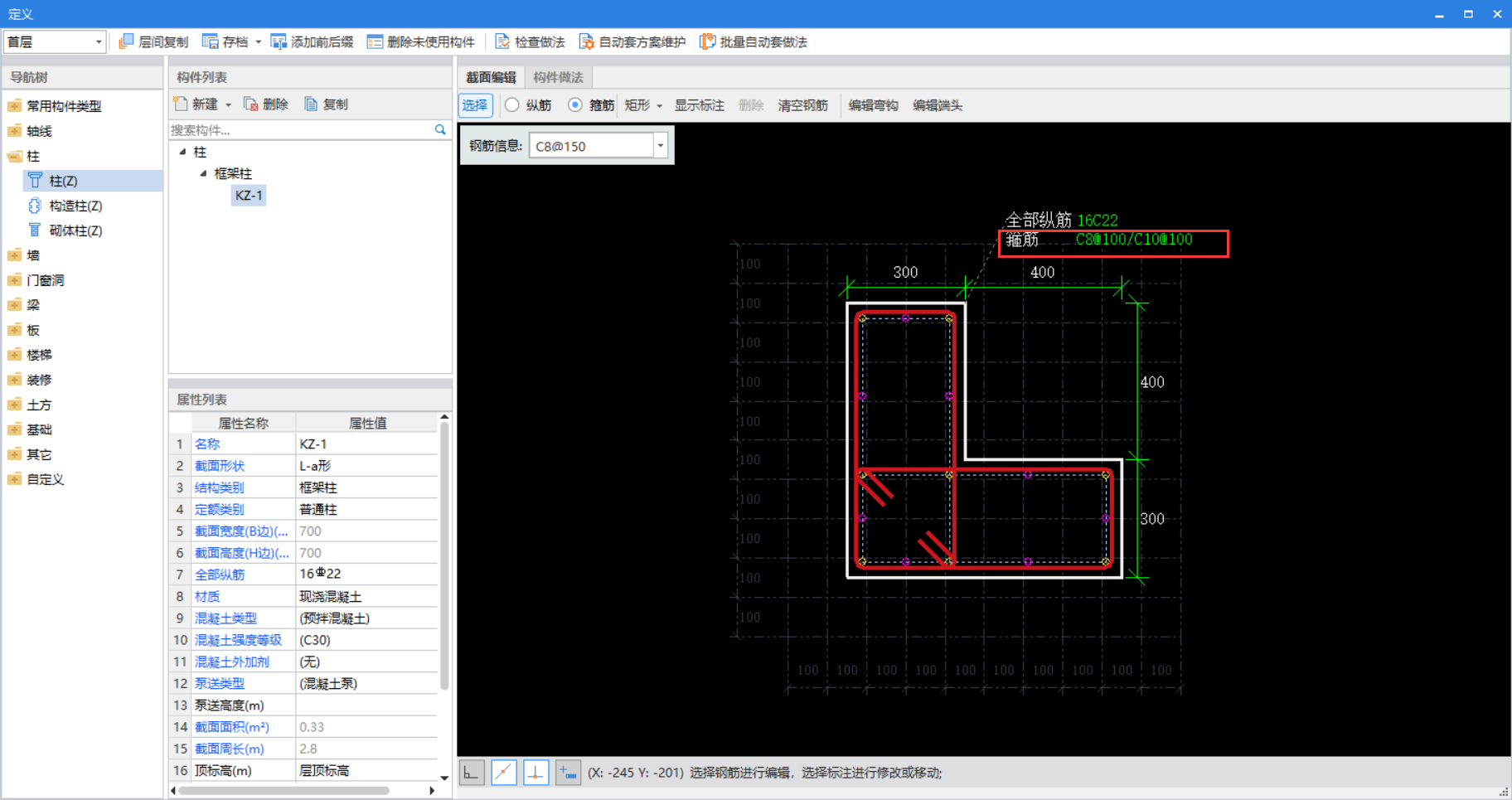Switch to the 截面编辑 tab
Screen dimensions: 1512x800
[x=491, y=77]
